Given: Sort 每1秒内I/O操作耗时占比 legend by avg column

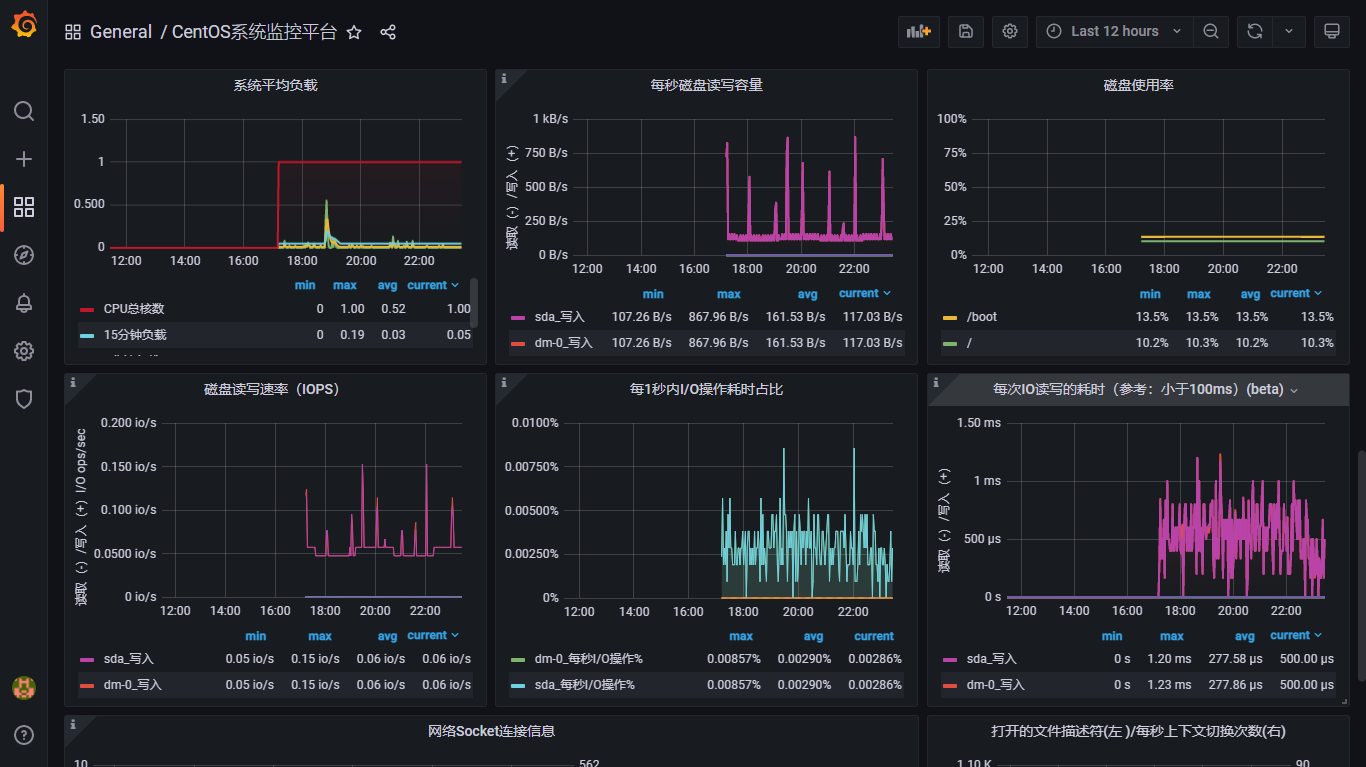Looking at the screenshot, I should click(x=814, y=636).
